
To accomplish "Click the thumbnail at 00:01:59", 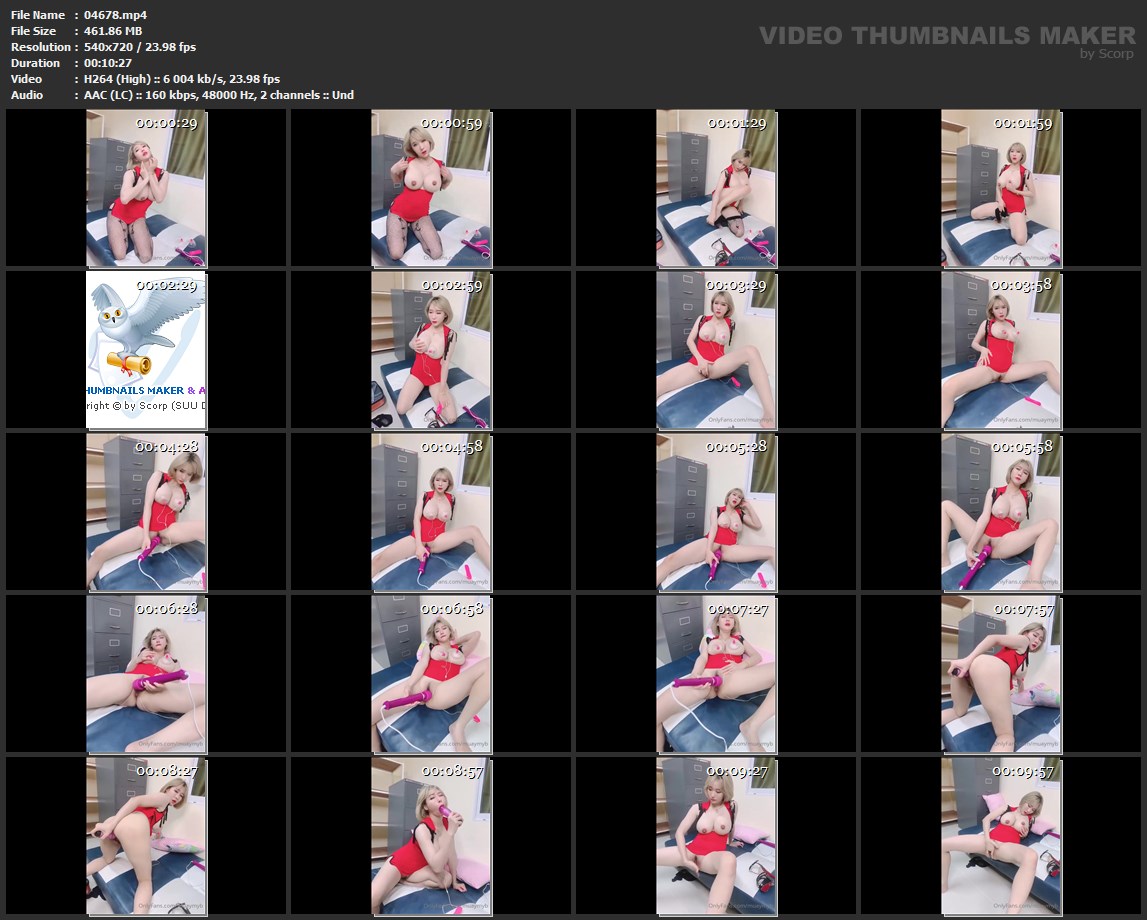I will point(1001,188).
